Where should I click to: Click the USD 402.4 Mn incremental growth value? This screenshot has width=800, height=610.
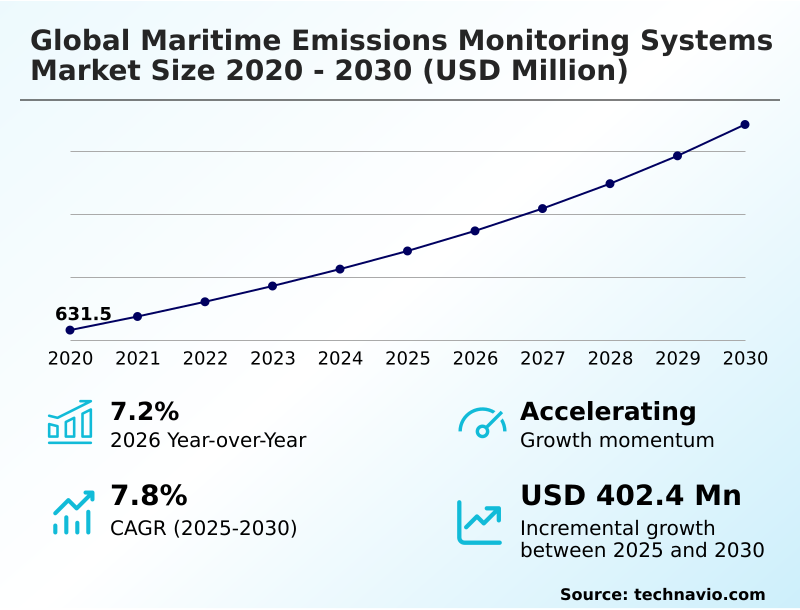coord(630,496)
